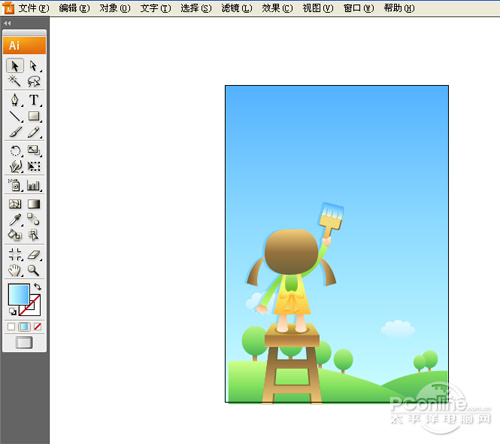Select the Free Transform tool
500x444 pixels.
point(34,166)
